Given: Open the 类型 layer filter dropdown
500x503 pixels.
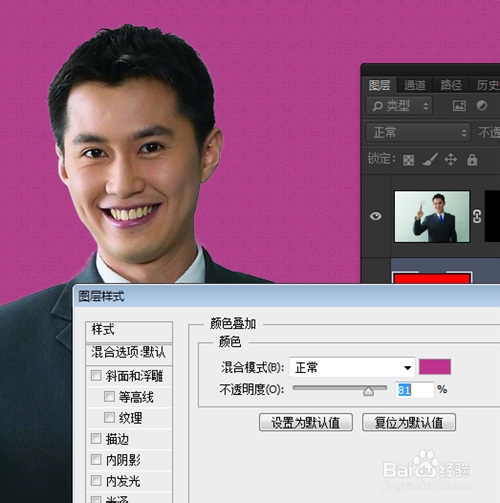Looking at the screenshot, I should [399, 106].
